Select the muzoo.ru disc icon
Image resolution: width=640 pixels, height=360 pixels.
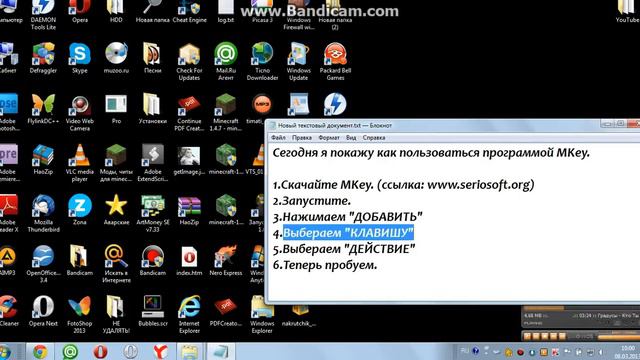click(x=116, y=58)
